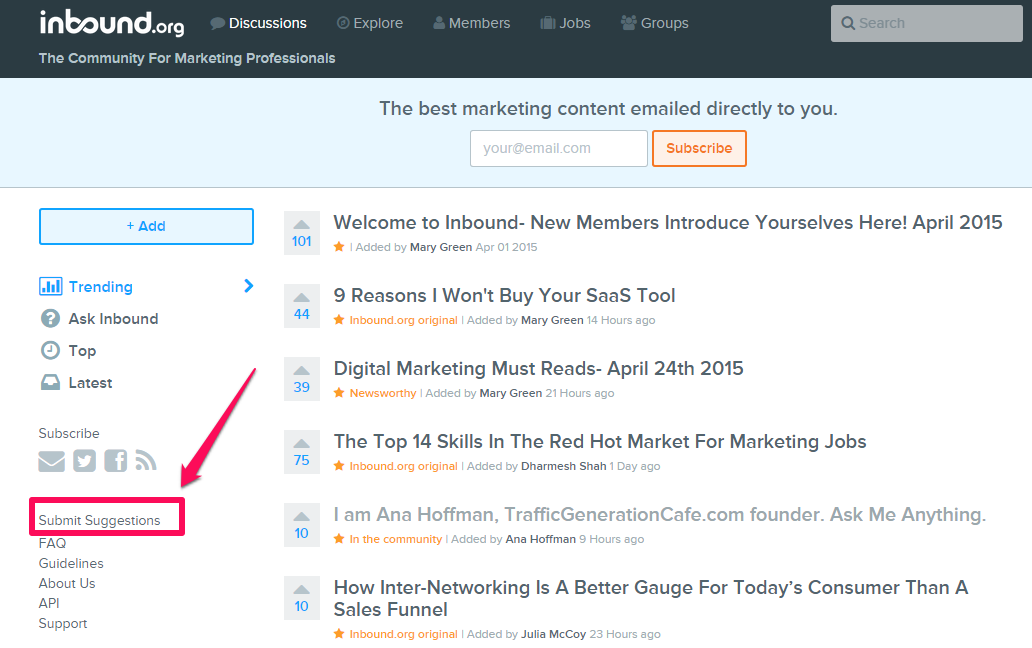1032x648 pixels.
Task: Open Mary Green's name on Welcome post
Action: (x=441, y=247)
